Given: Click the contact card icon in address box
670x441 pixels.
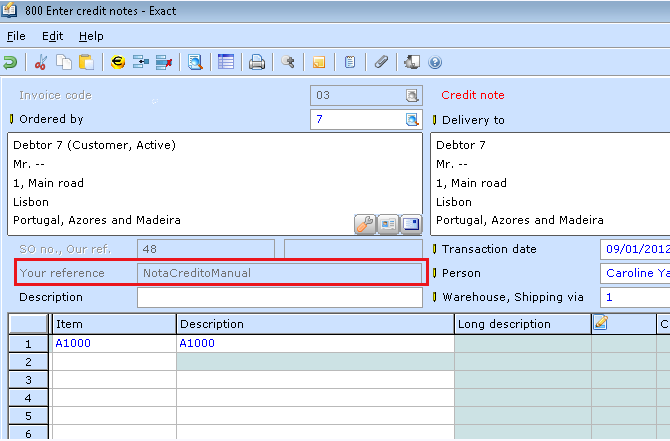Looking at the screenshot, I should pyautogui.click(x=388, y=224).
